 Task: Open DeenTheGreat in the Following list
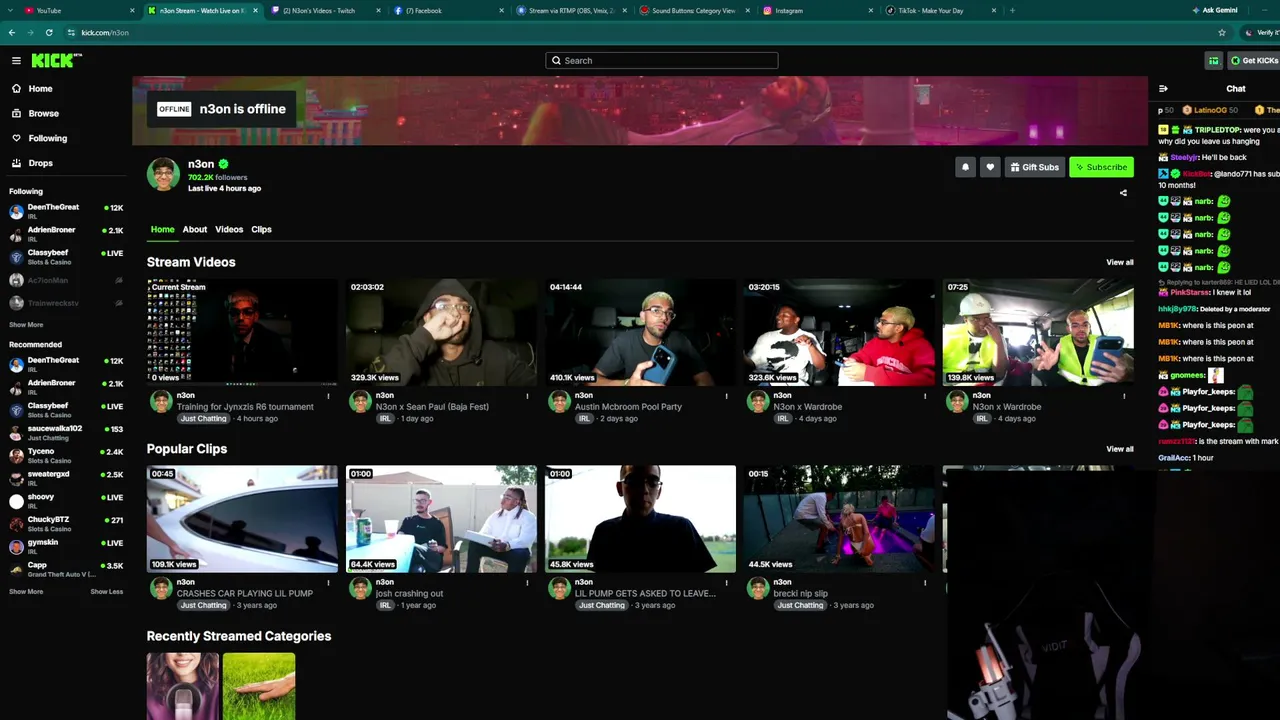[x=66, y=211]
